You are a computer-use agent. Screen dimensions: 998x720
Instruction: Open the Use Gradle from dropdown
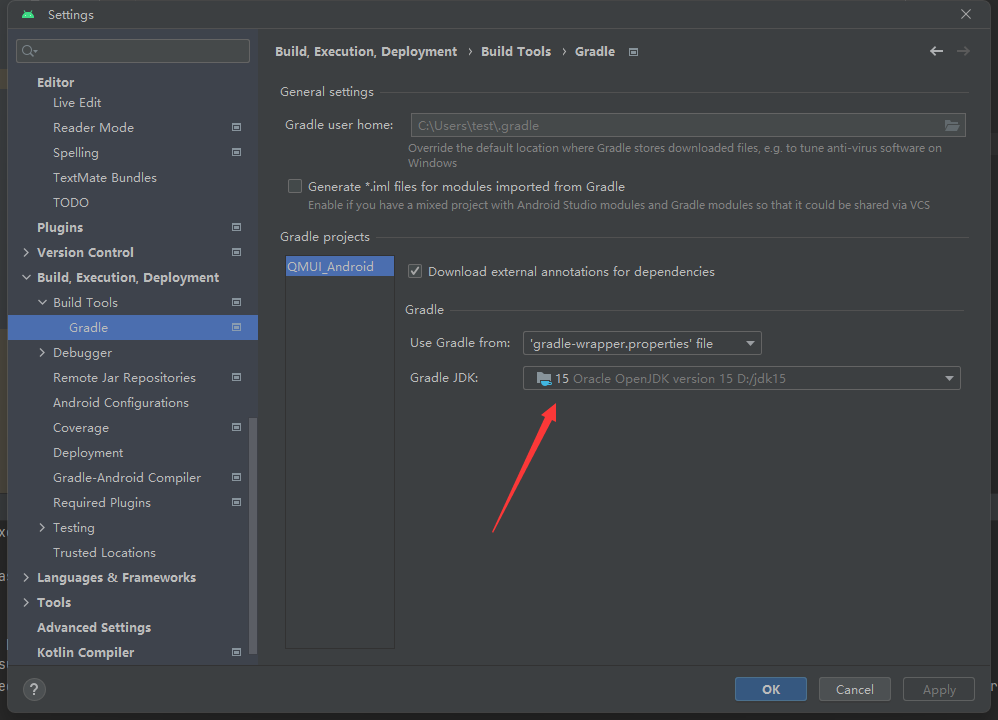pos(642,343)
